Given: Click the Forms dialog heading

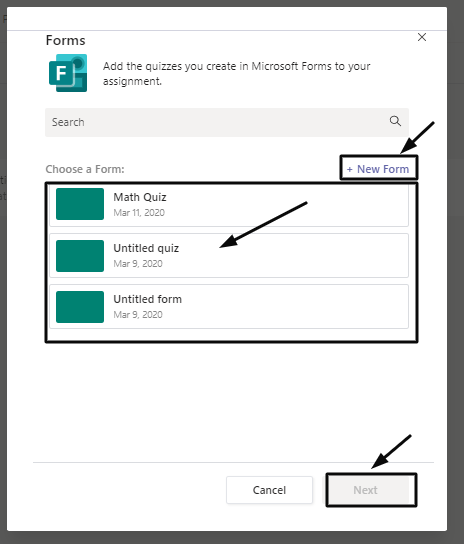Looking at the screenshot, I should [66, 40].
